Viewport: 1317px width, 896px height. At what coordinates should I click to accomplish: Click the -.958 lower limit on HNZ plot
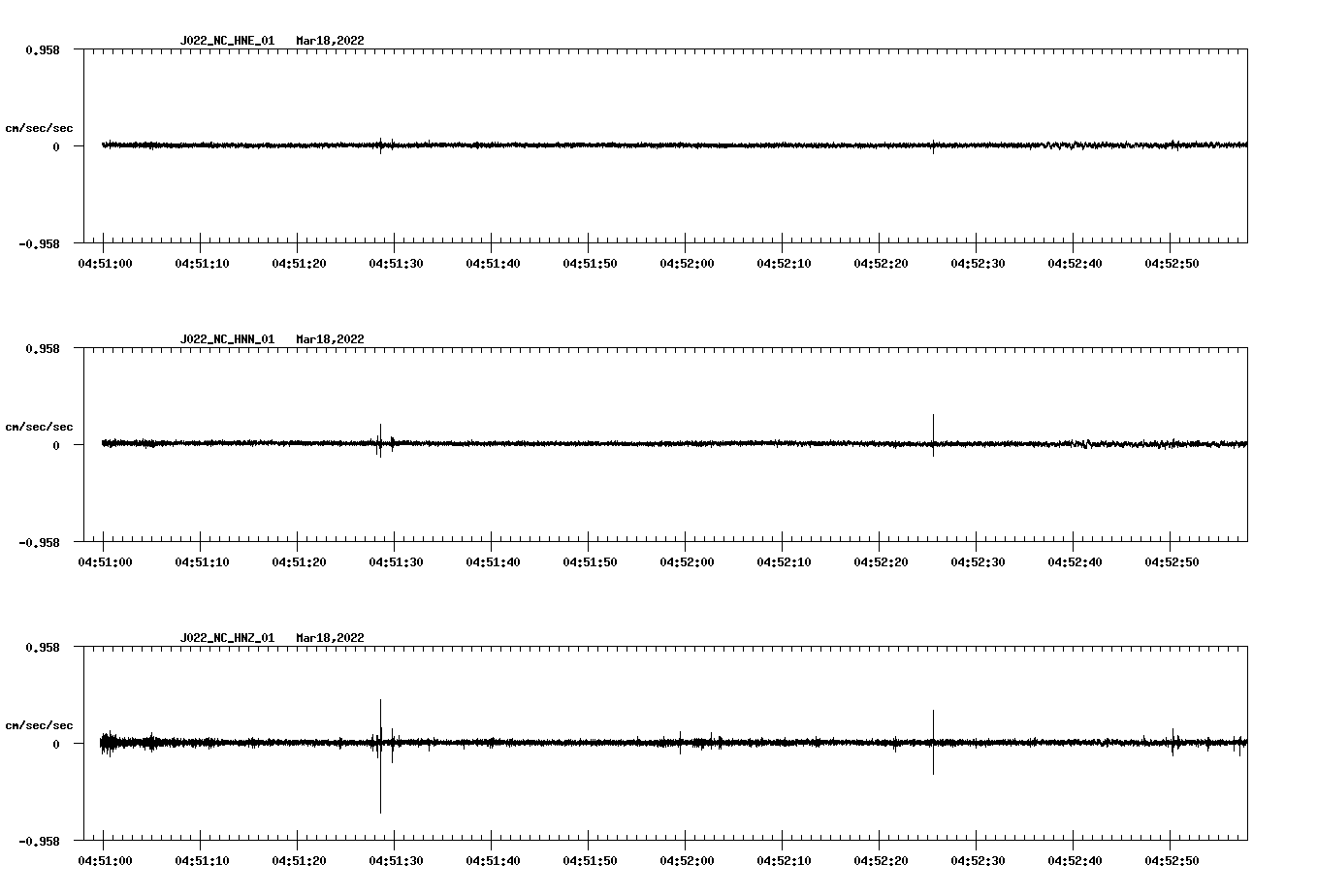click(x=40, y=842)
